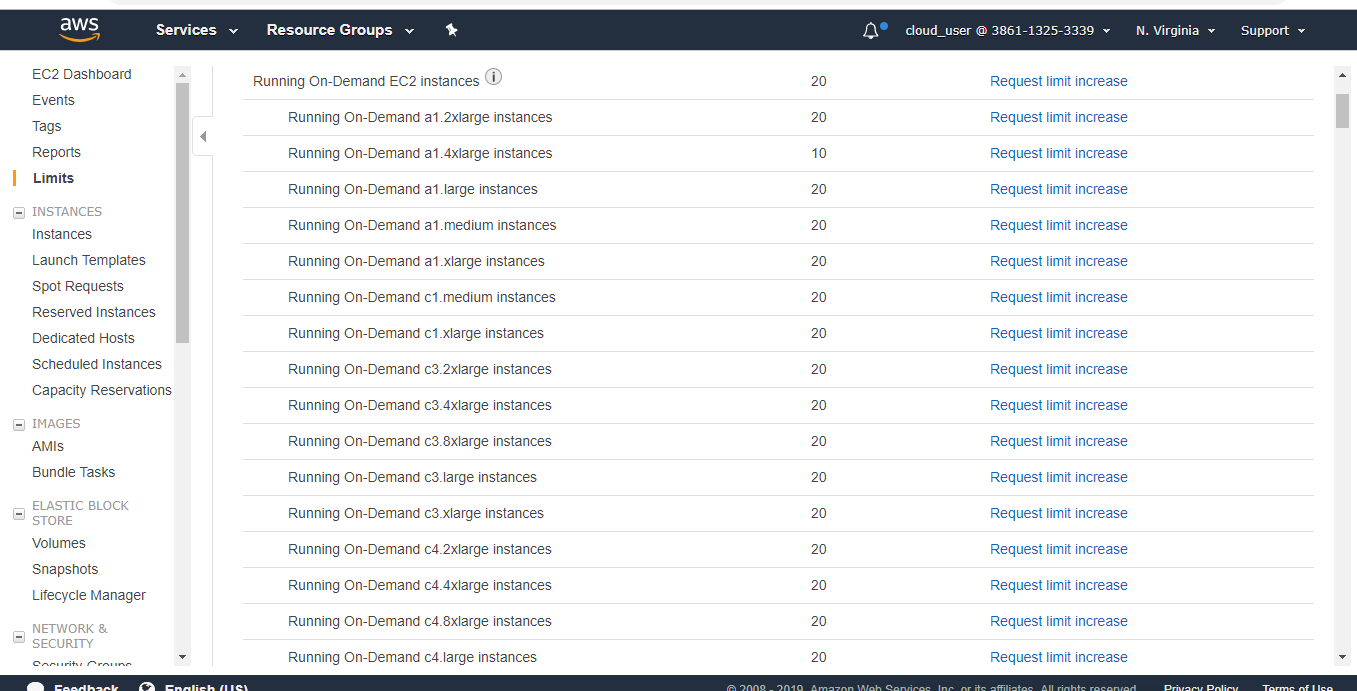Open the cloud_user account menu
The image size is (1357, 691).
coord(1007,31)
